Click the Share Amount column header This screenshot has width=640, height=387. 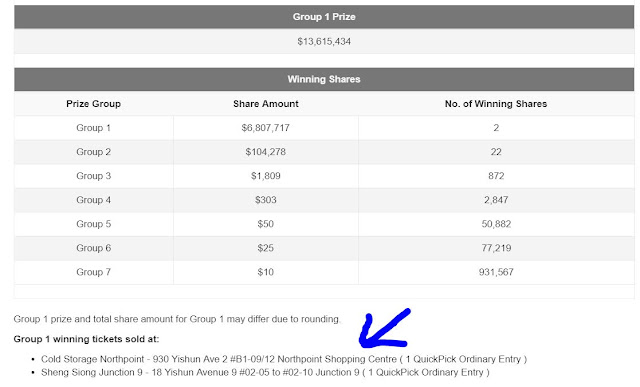(266, 104)
